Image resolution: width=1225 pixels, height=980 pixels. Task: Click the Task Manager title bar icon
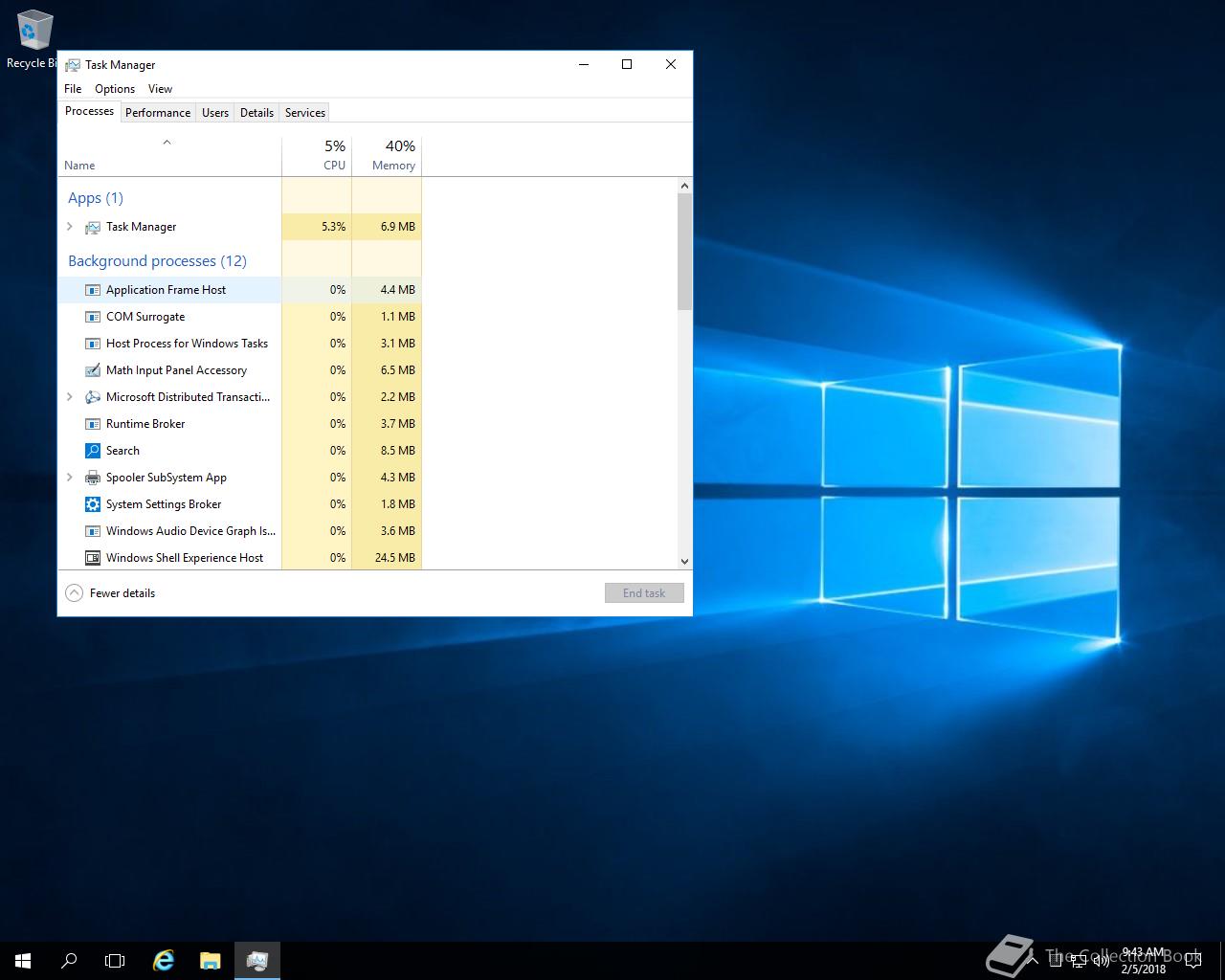click(73, 65)
